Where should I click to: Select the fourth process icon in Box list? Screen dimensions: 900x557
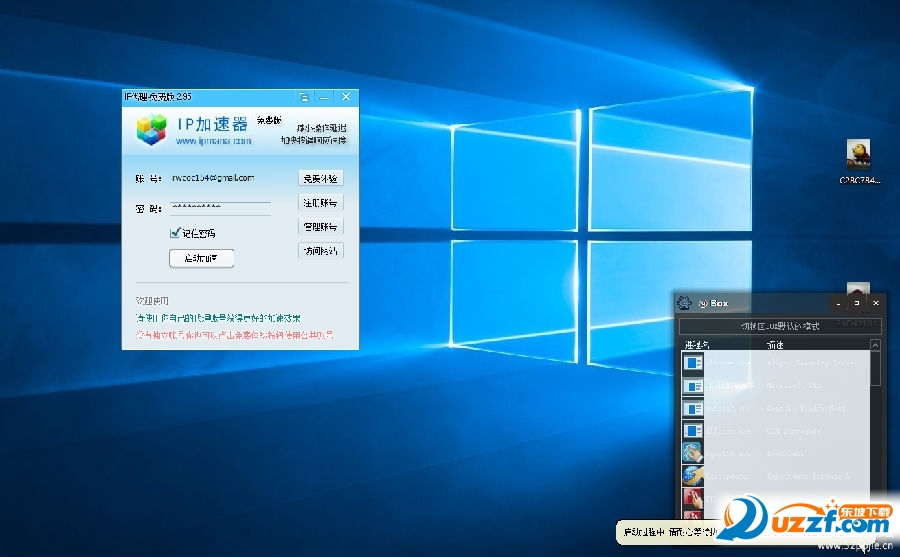(x=693, y=431)
